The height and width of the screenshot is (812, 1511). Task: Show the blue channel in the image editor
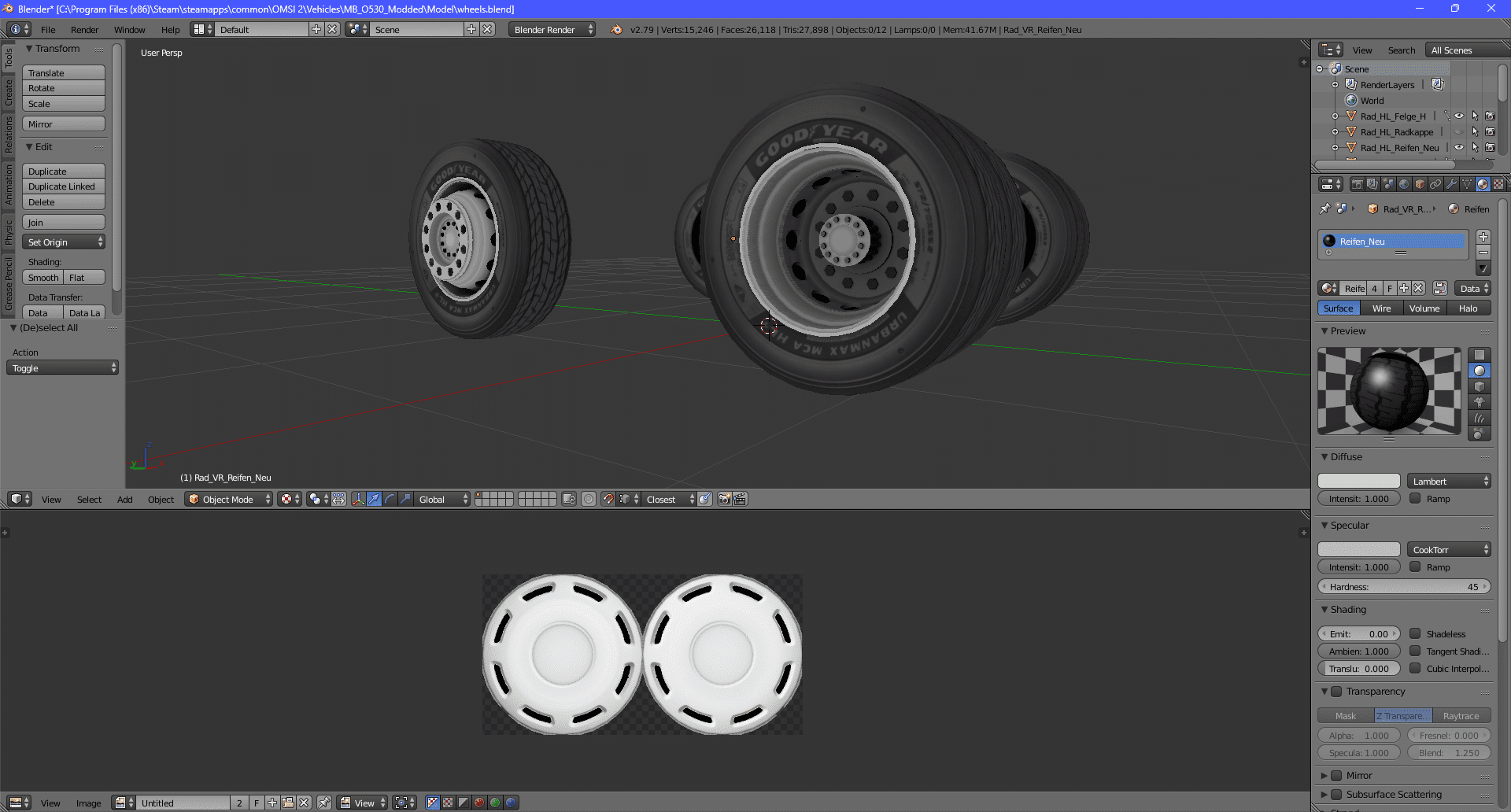pyautogui.click(x=511, y=803)
